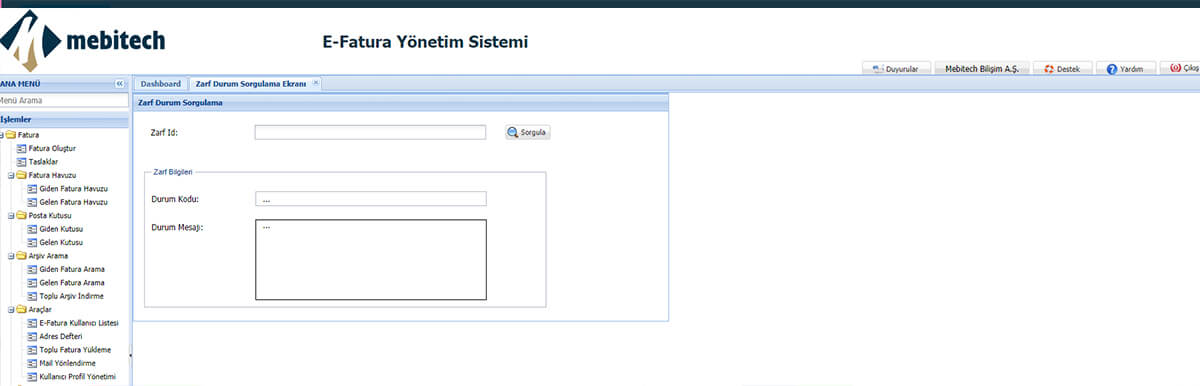Image resolution: width=1200 pixels, height=386 pixels.
Task: Close the Zarf Durum Sorgulama Ekranı tab
Action: click(x=316, y=83)
